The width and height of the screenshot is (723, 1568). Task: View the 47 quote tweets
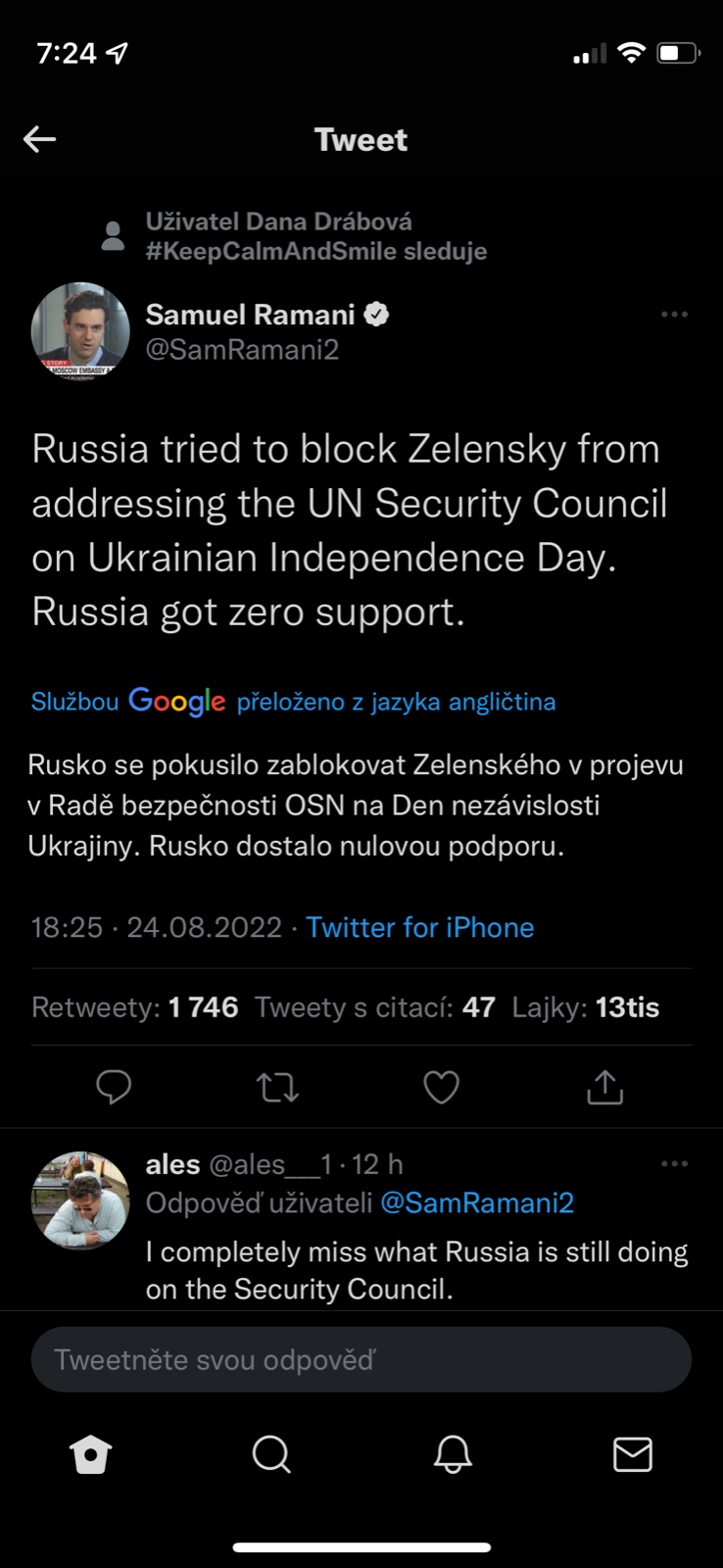(375, 1007)
